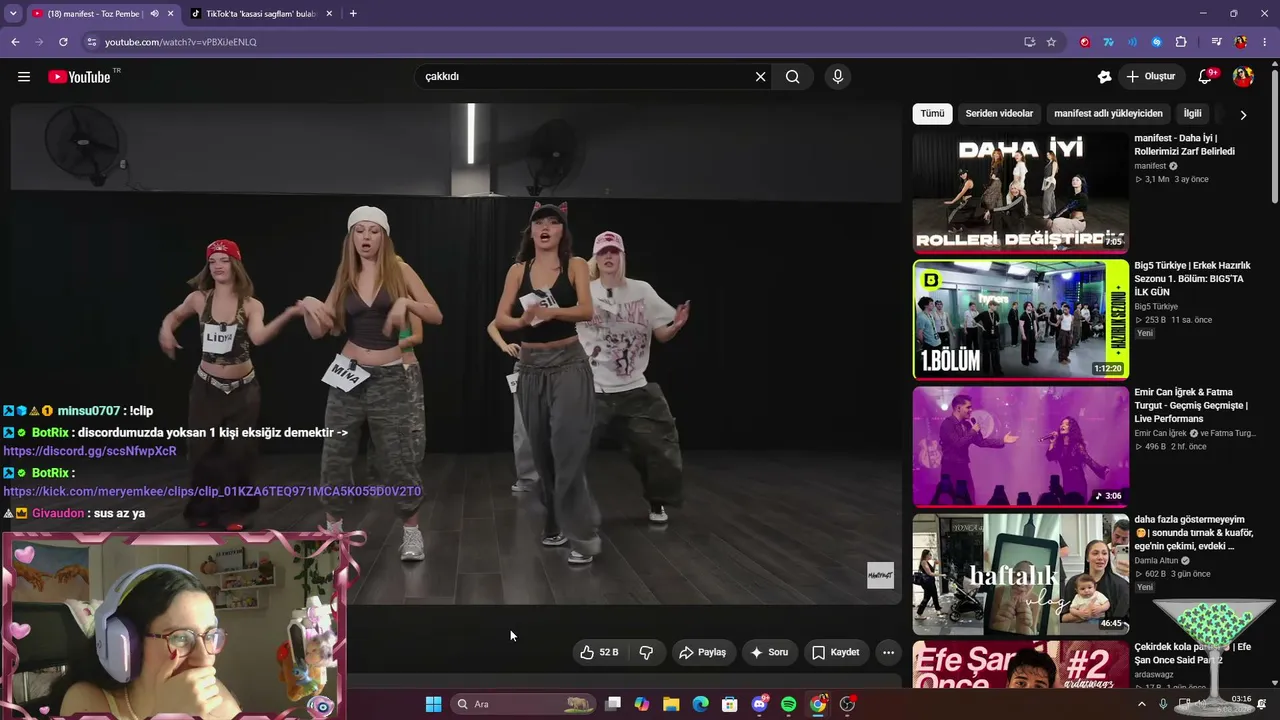Run search with the magnifier button
This screenshot has height=720, width=1280.
coord(793,77)
